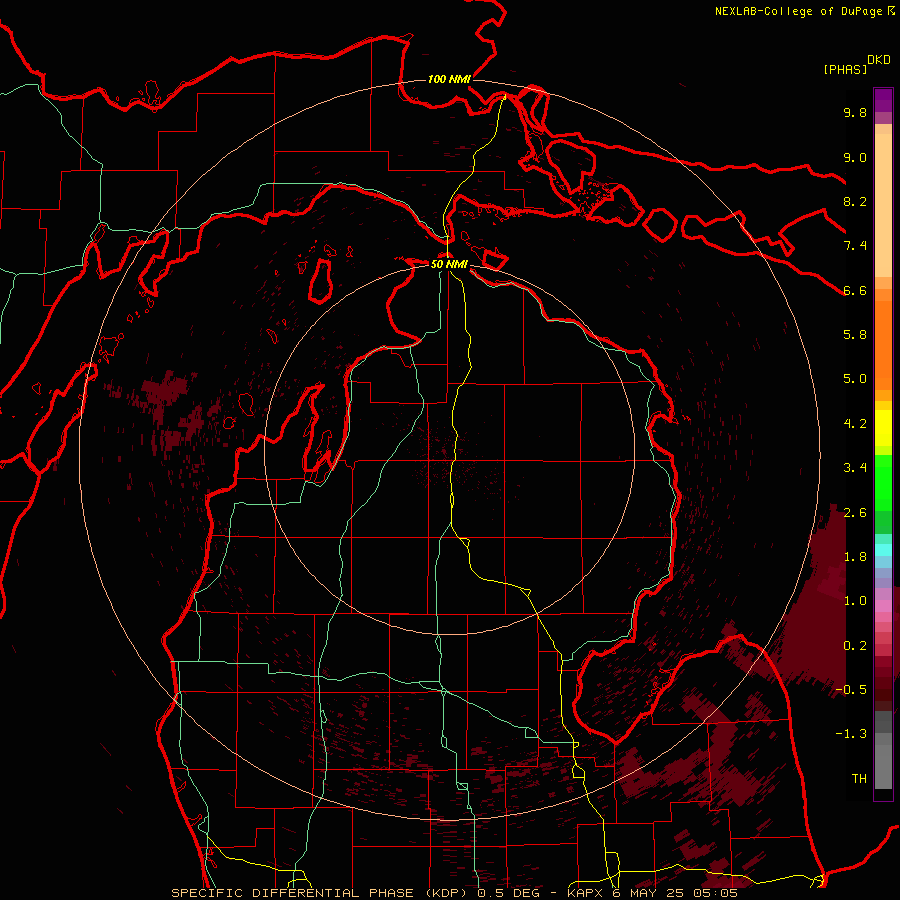Image resolution: width=900 pixels, height=900 pixels.
Task: Click the cyan segment of the color bar
Action: (x=883, y=550)
